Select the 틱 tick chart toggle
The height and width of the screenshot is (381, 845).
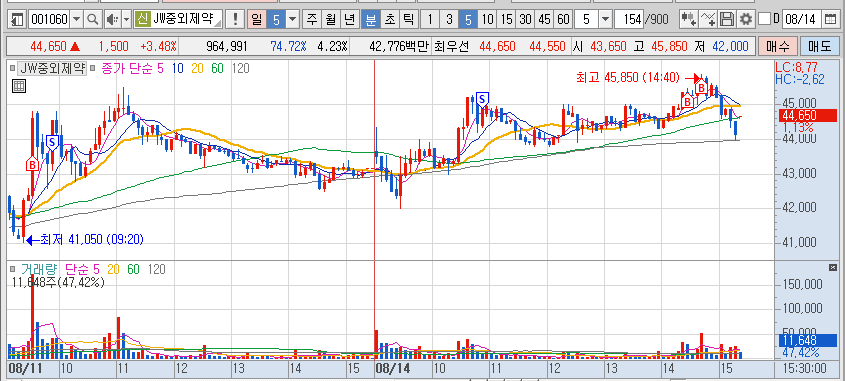[408, 20]
